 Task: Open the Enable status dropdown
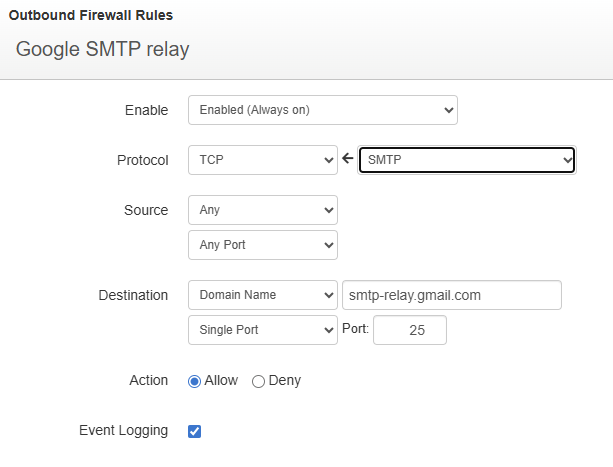(322, 110)
